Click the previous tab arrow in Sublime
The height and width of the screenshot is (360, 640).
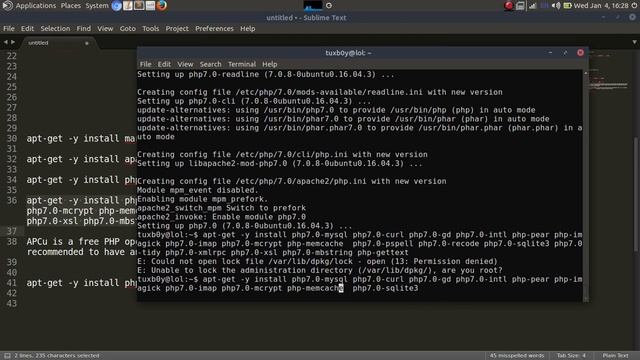coord(5,42)
